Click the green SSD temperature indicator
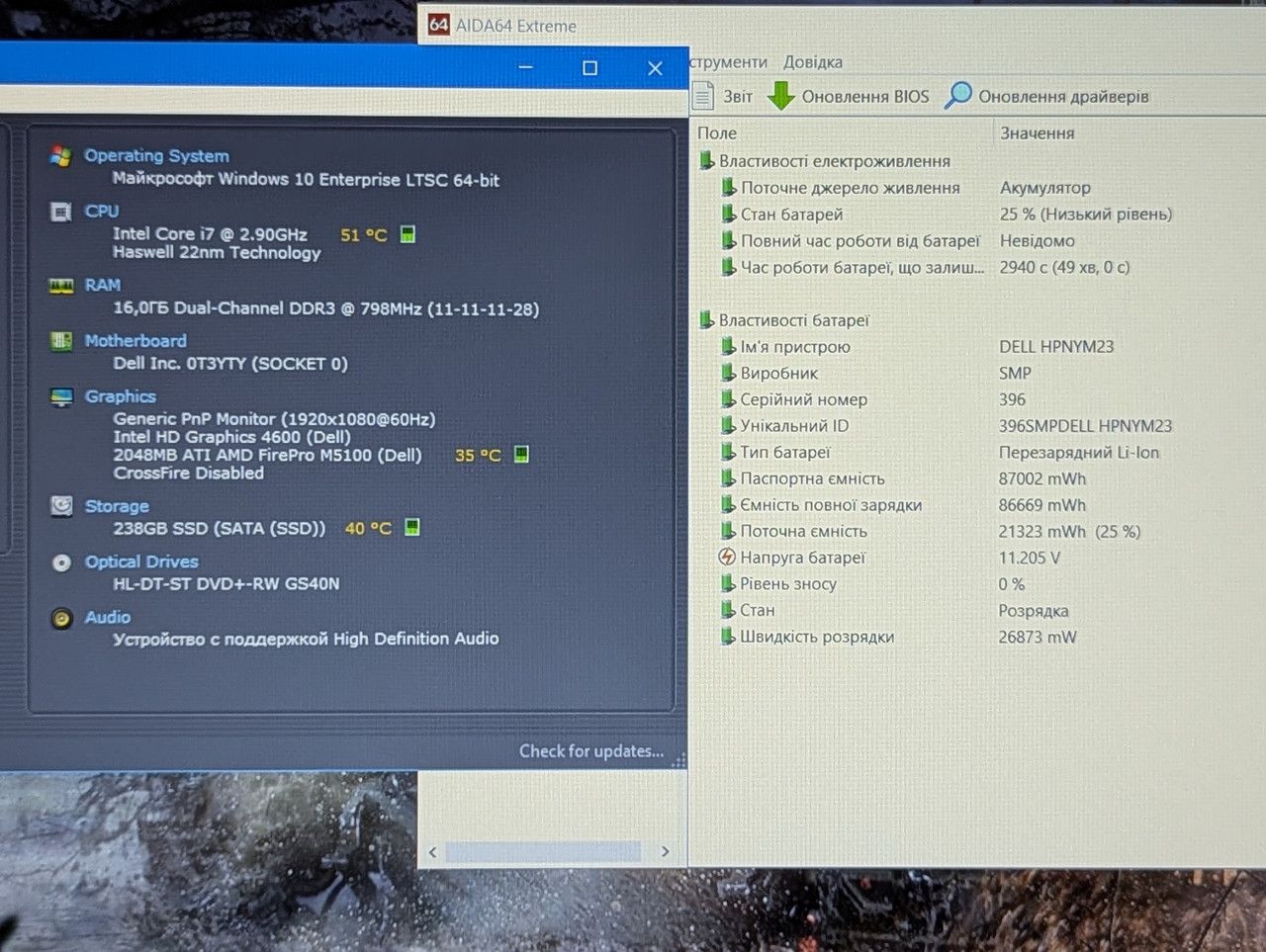This screenshot has height=952, width=1266. (412, 527)
